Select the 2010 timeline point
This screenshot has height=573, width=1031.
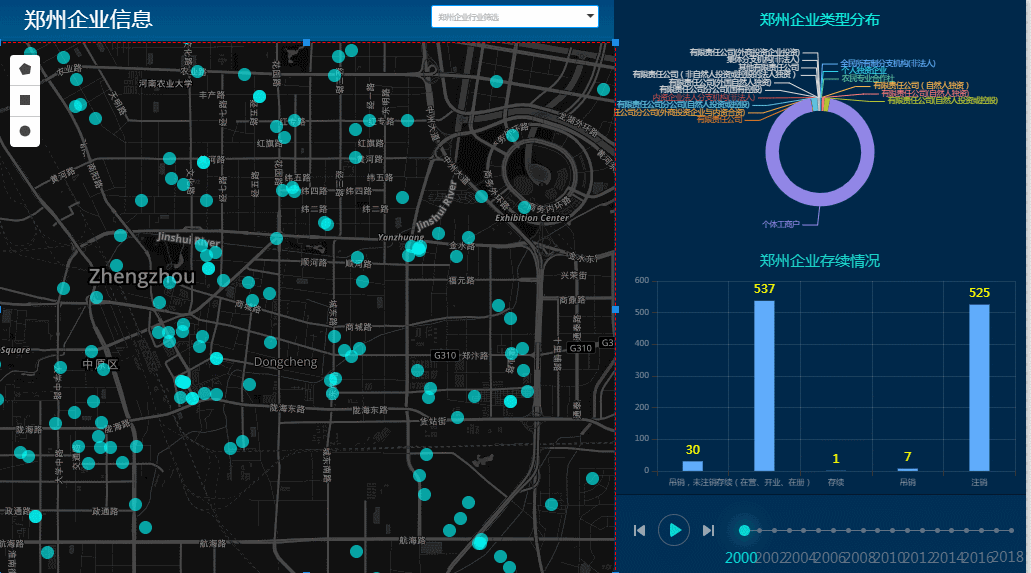point(891,530)
